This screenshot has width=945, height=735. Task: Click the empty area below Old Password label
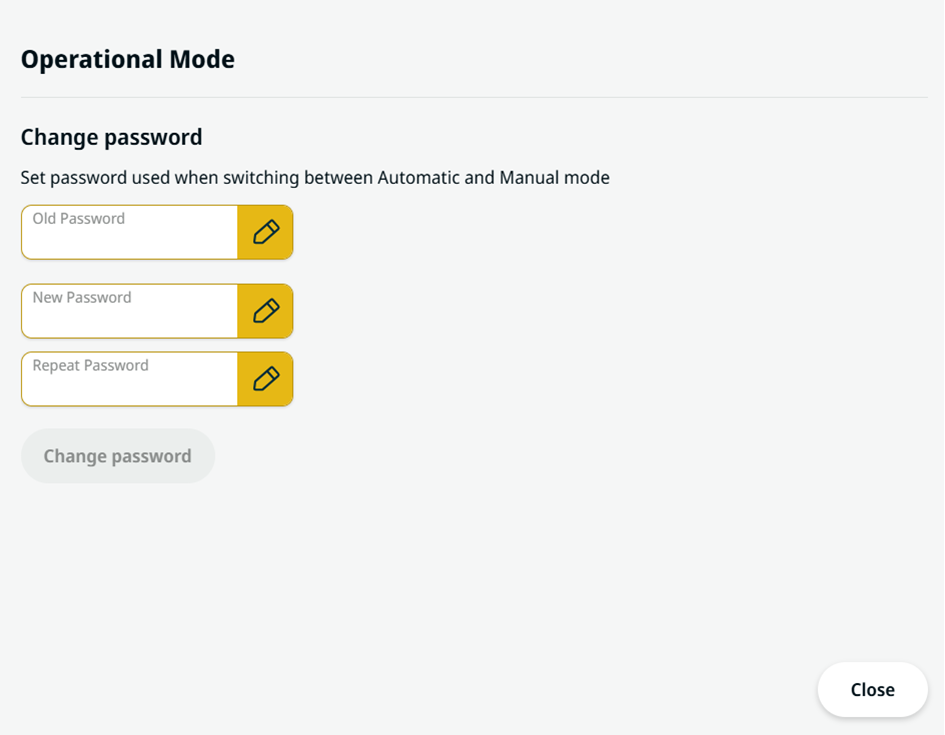[130, 243]
